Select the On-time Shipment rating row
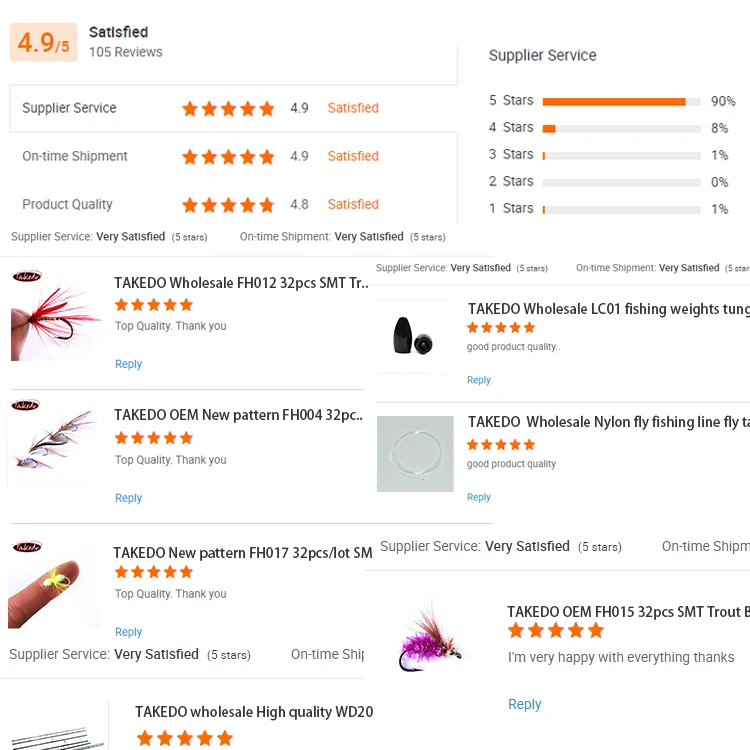The width and height of the screenshot is (750, 750). click(233, 157)
